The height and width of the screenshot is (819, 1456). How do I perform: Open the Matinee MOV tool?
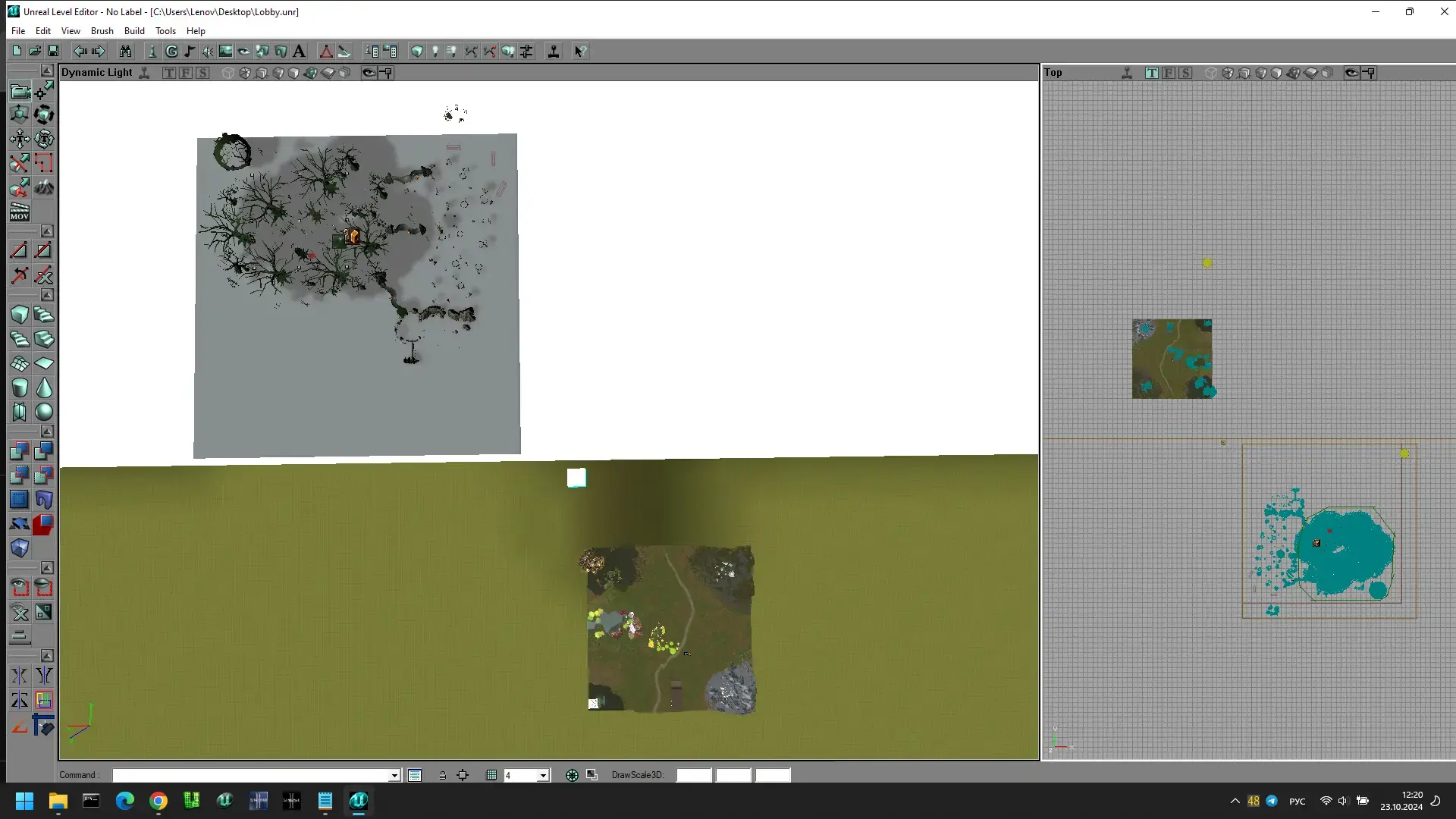click(x=20, y=212)
